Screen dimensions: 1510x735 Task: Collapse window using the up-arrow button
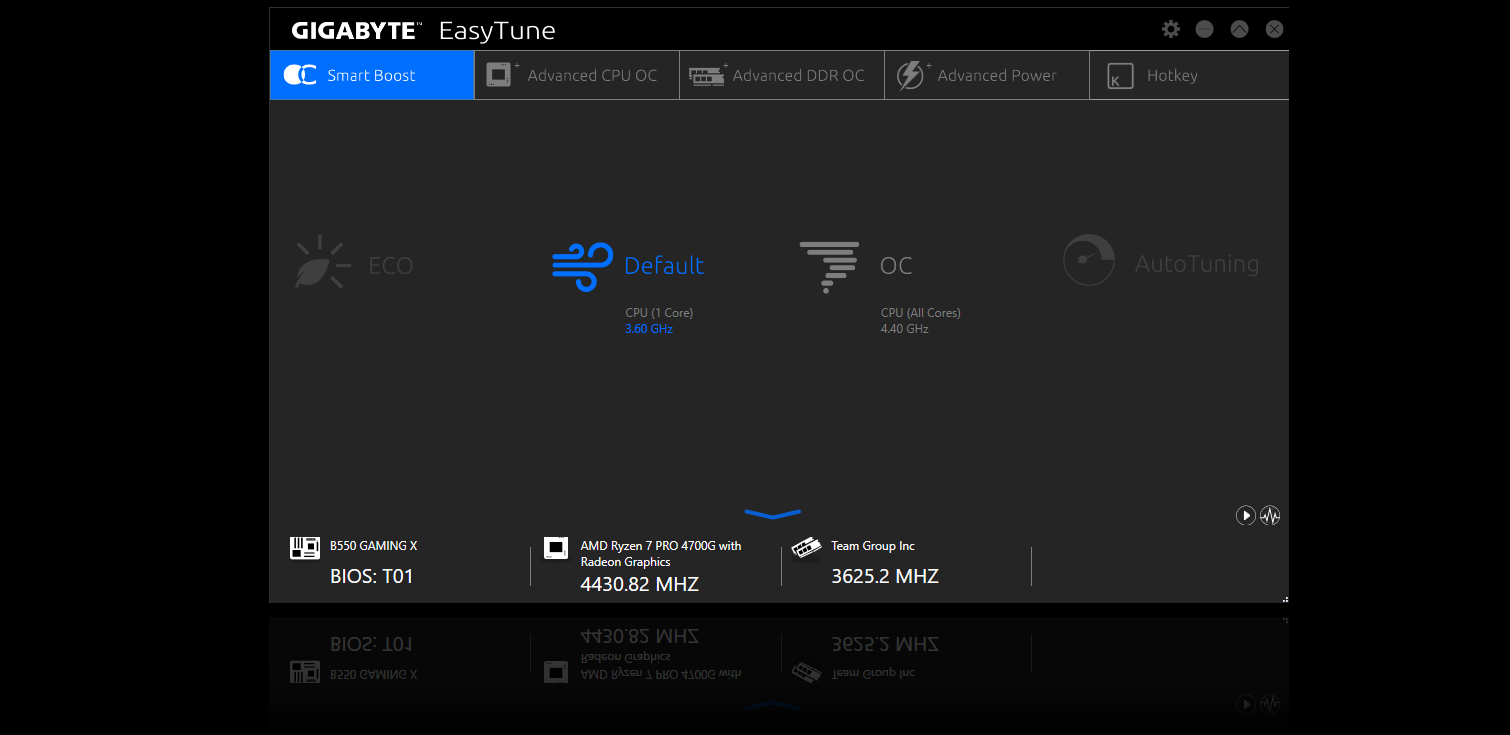pos(1239,29)
